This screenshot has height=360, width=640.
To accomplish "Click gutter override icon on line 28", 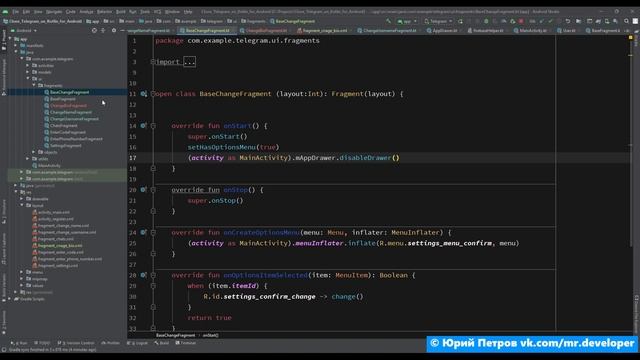I will 143,275.
